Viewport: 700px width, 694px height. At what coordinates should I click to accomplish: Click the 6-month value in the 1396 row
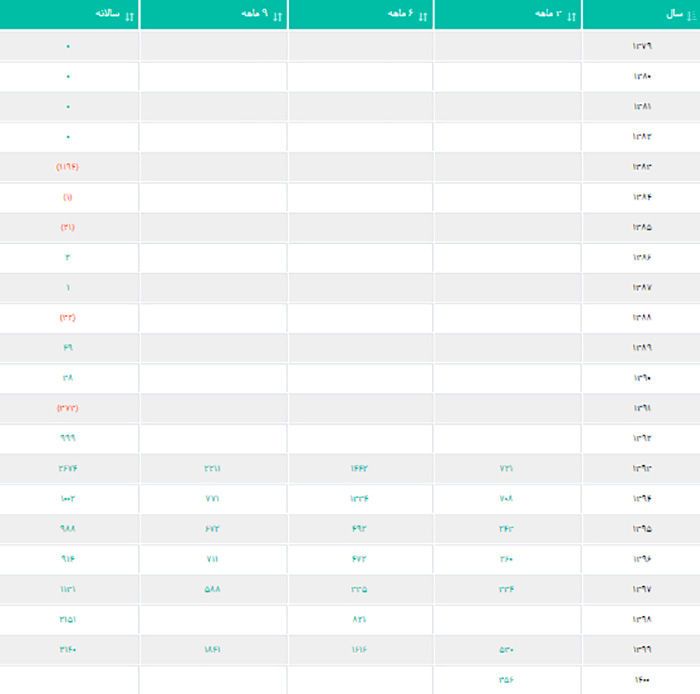359,559
